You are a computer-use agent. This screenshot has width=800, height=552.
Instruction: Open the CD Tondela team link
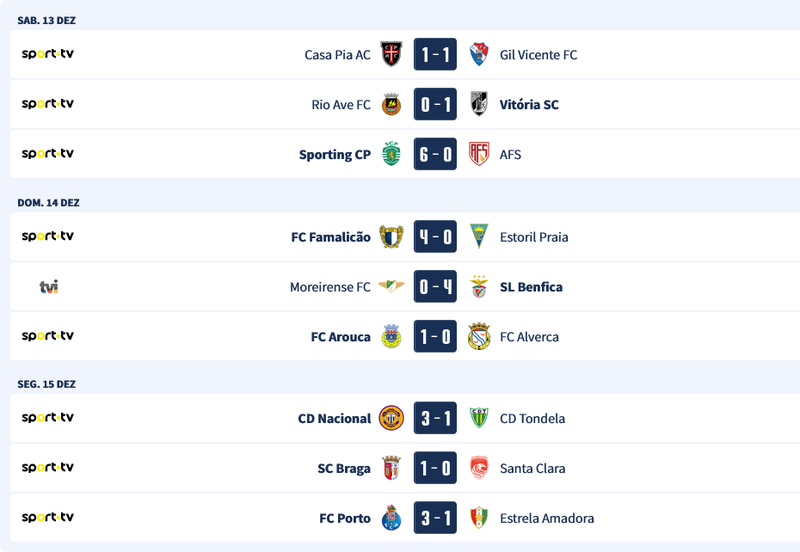[x=532, y=418]
